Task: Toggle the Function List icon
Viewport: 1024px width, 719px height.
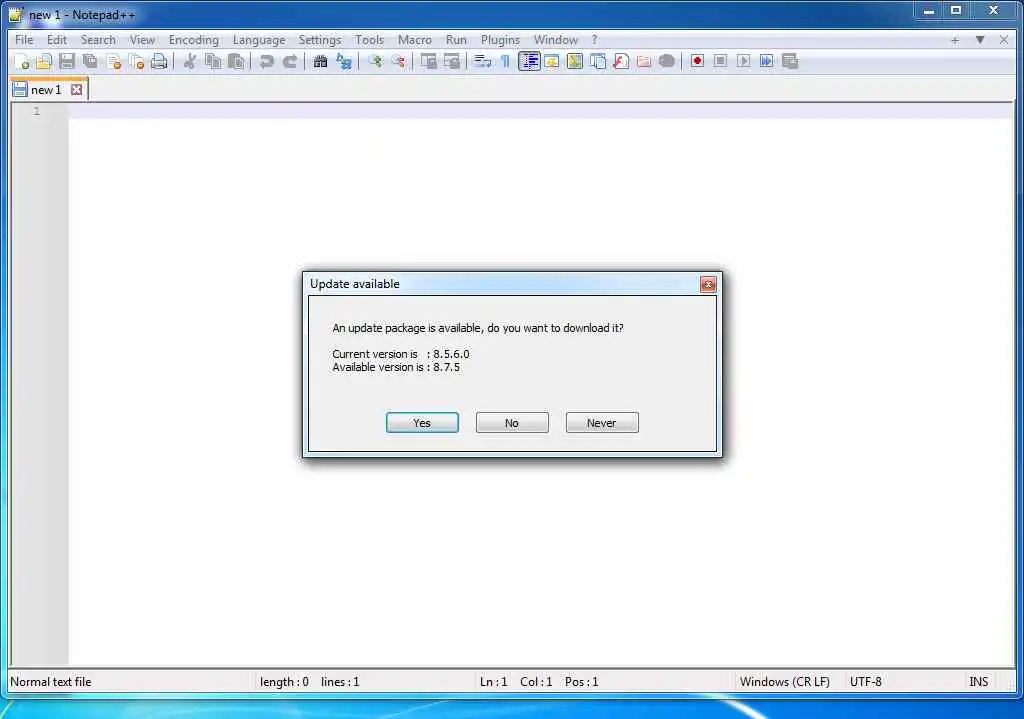Action: [x=621, y=61]
